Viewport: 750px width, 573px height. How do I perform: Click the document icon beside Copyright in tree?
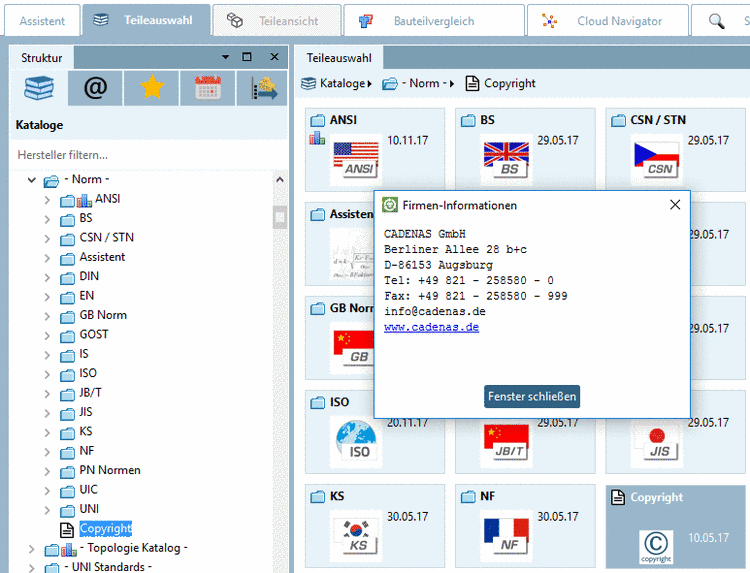(x=66, y=529)
